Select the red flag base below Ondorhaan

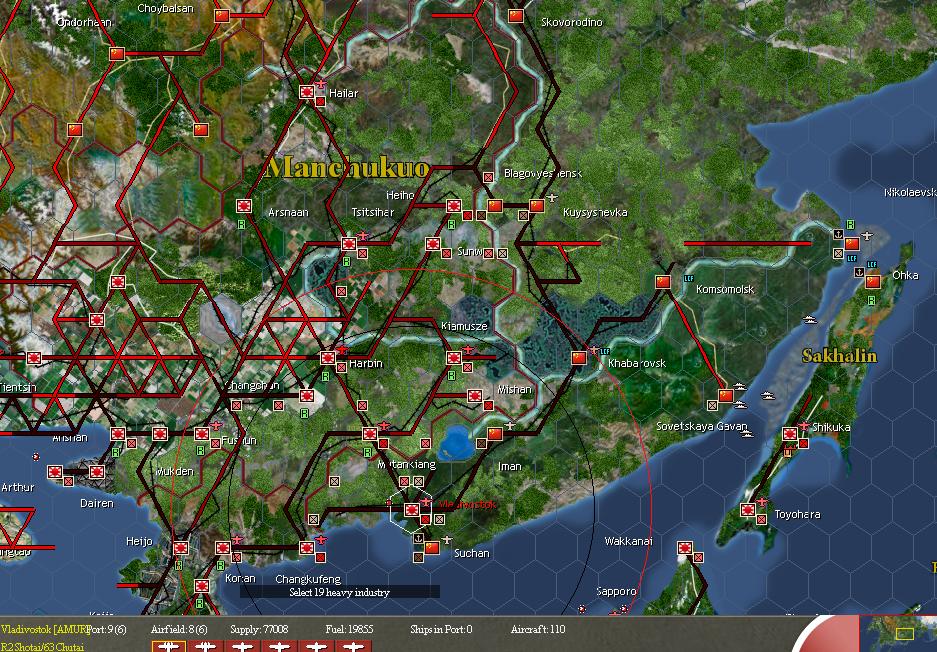pyautogui.click(x=117, y=54)
